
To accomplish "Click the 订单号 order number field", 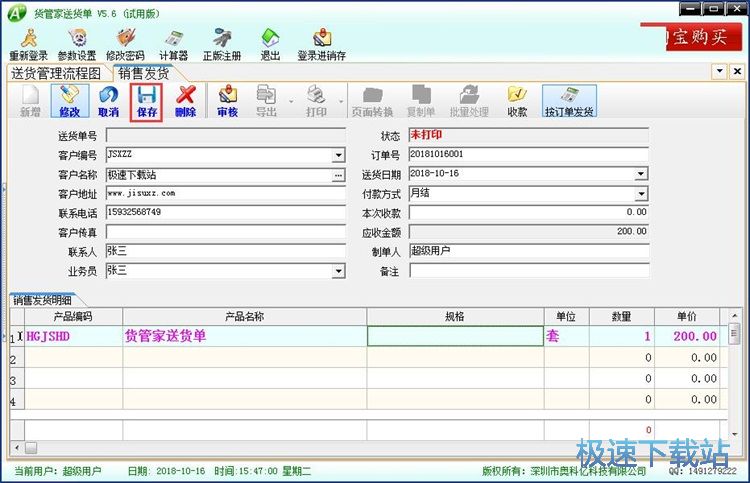I will [x=529, y=154].
